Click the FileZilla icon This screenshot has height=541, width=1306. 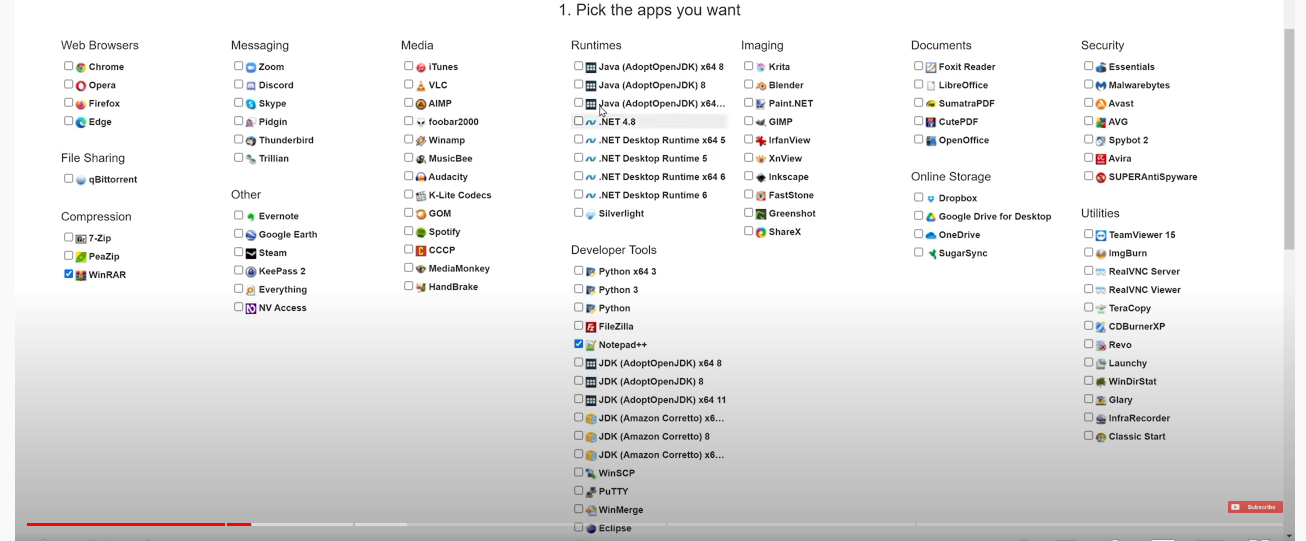591,327
